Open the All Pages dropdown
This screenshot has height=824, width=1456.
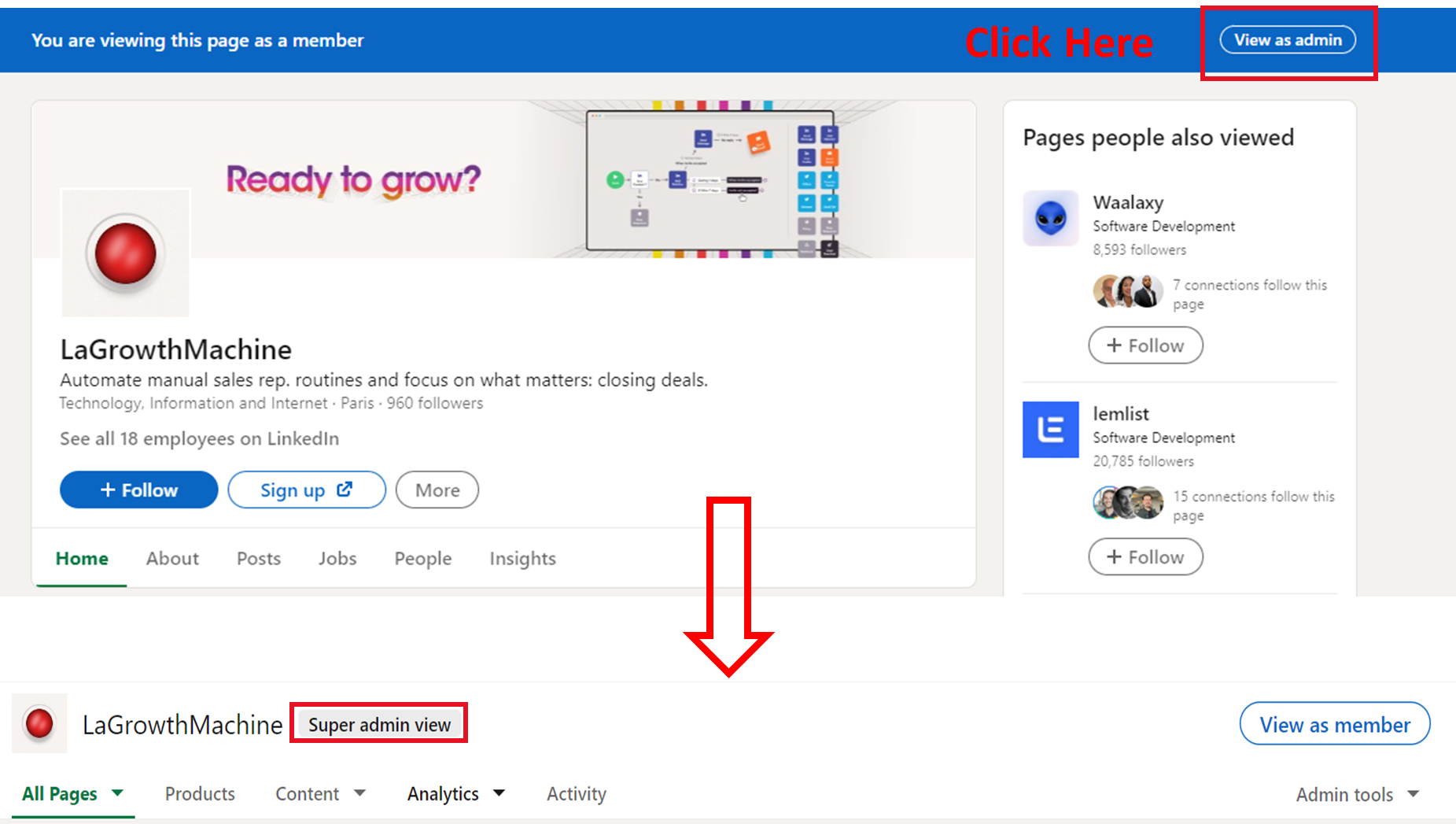coord(71,793)
